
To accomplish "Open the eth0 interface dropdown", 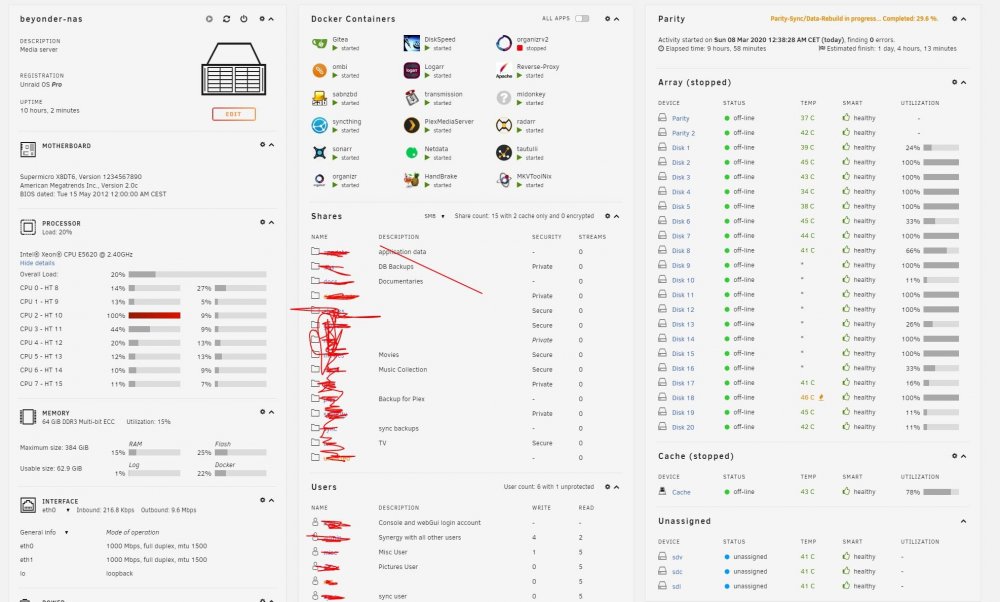I will pyautogui.click(x=55, y=510).
